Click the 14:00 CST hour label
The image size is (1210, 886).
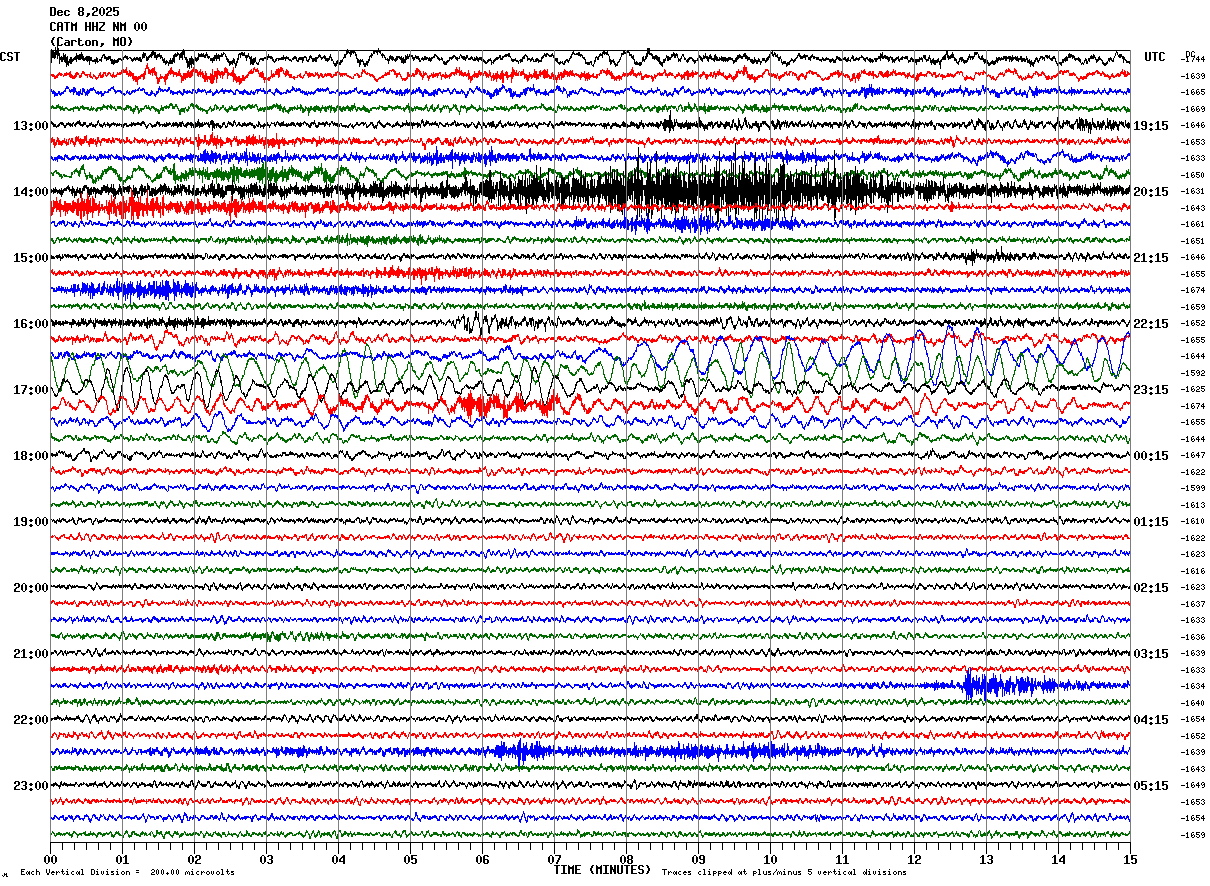[30, 192]
